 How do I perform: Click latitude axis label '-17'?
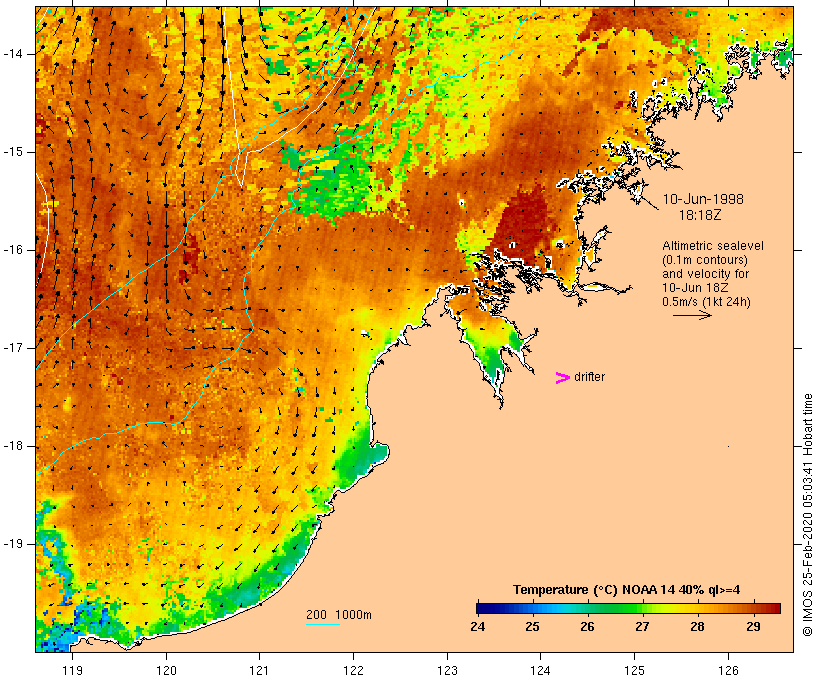click(12, 348)
